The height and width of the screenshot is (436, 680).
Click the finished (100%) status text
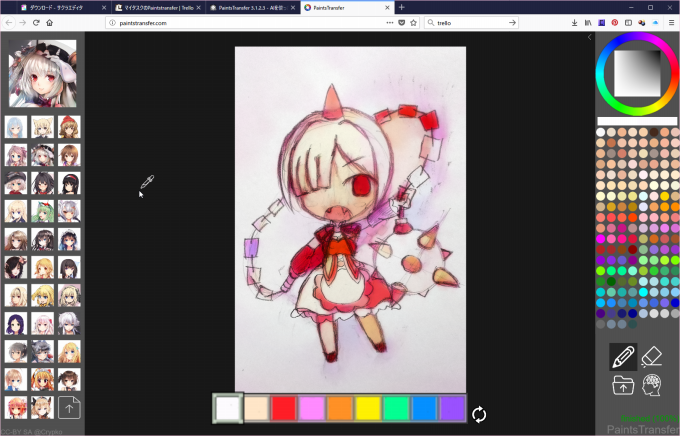tap(649, 418)
